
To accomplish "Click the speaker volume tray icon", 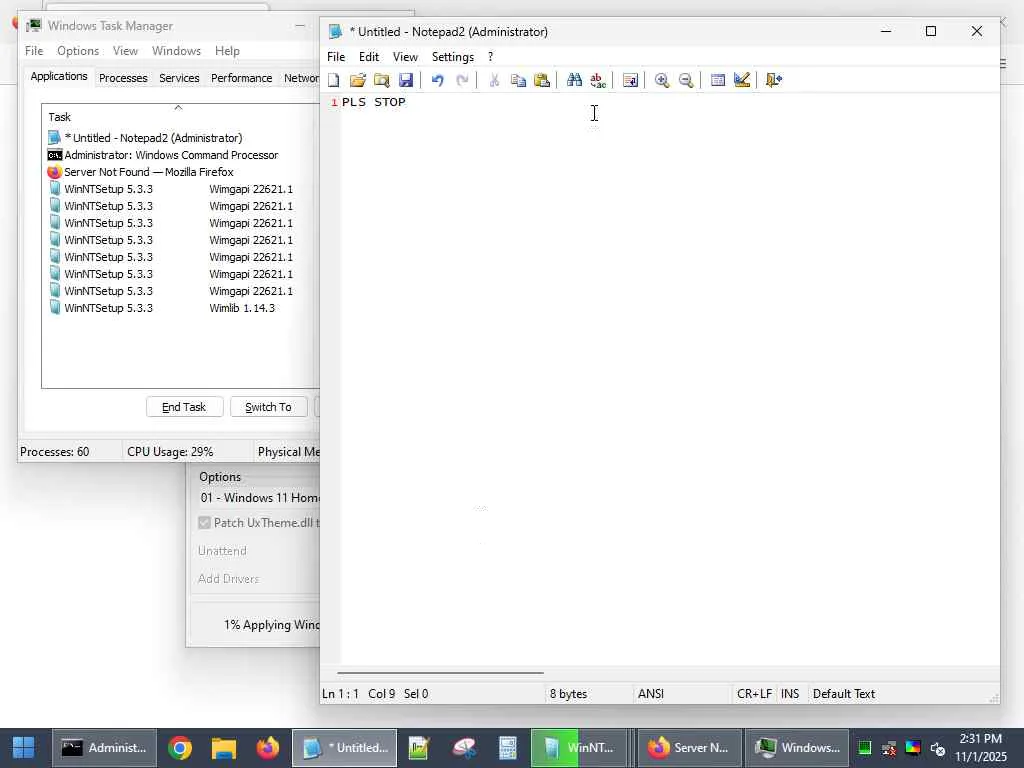I will (x=937, y=748).
